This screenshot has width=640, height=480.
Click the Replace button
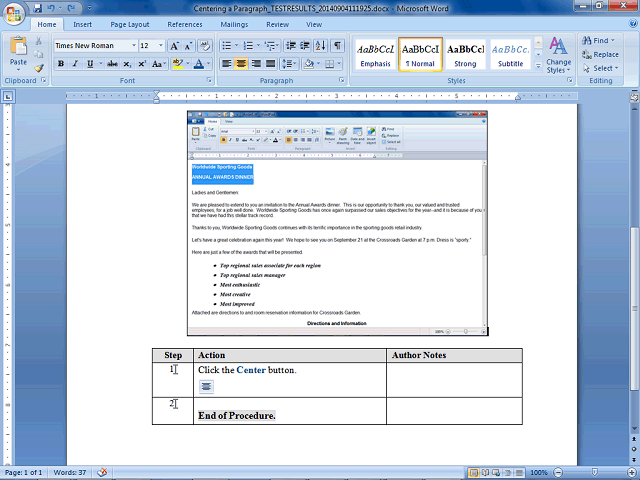click(600, 54)
